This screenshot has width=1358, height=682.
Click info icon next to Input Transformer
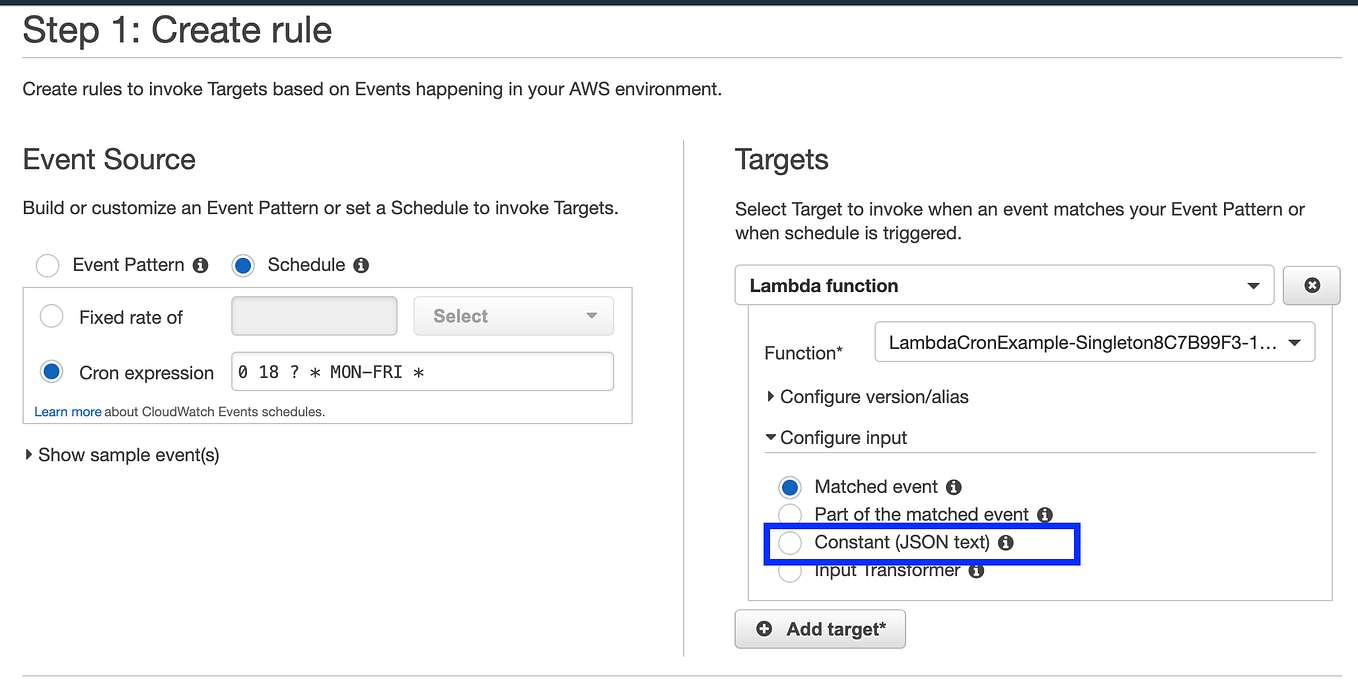point(976,570)
